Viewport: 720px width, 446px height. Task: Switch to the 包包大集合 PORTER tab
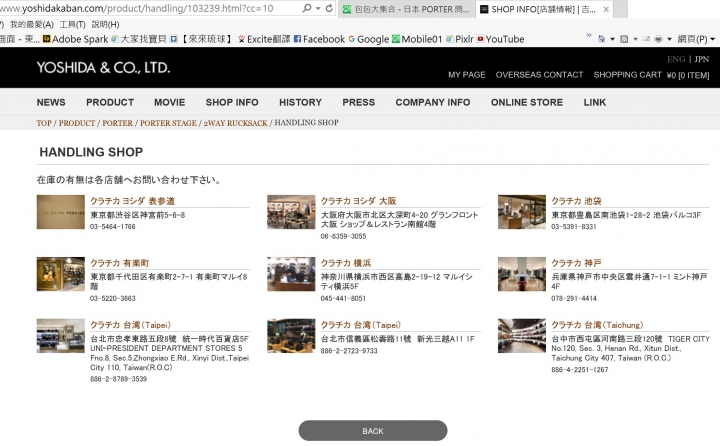(407, 9)
